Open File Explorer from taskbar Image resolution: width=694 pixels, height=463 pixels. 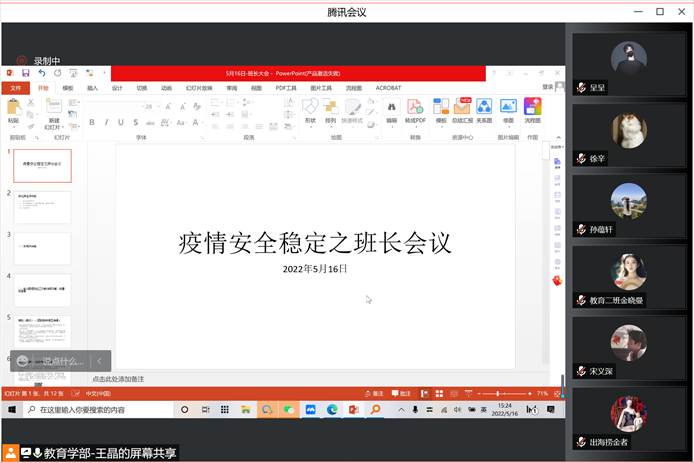[x=246, y=410]
